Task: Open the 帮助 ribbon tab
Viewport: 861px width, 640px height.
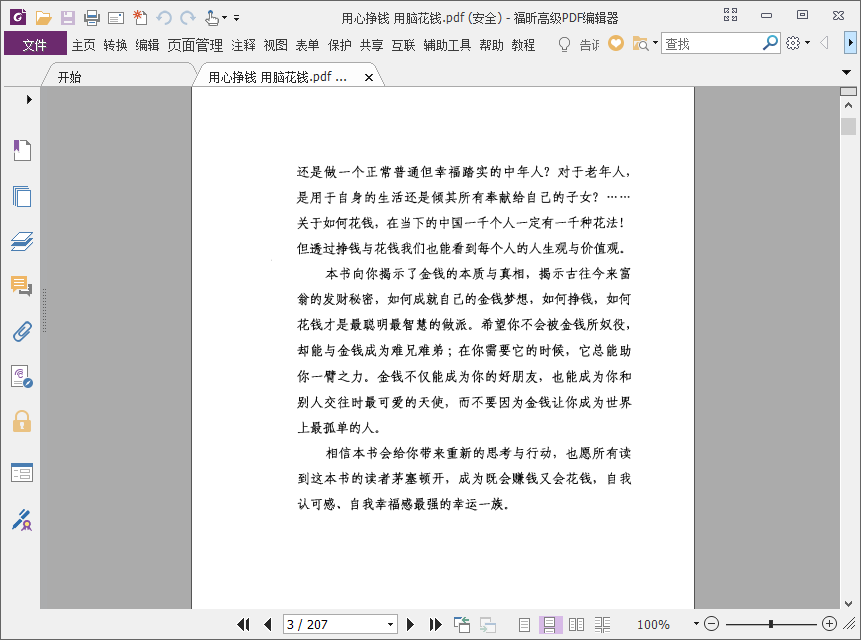Action: (491, 45)
